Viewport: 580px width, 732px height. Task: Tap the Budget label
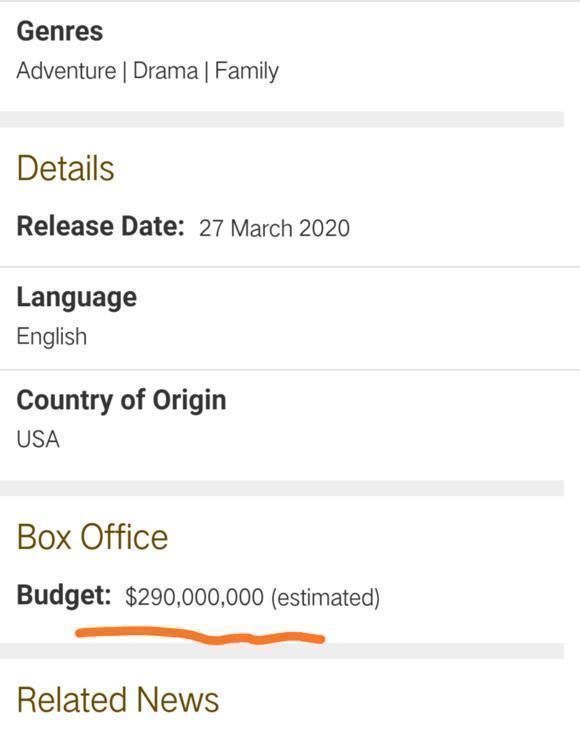[x=64, y=596]
